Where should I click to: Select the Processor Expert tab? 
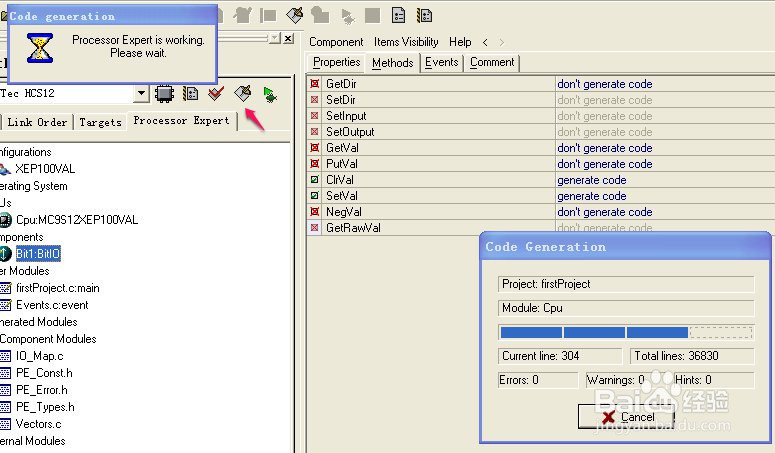coord(181,121)
